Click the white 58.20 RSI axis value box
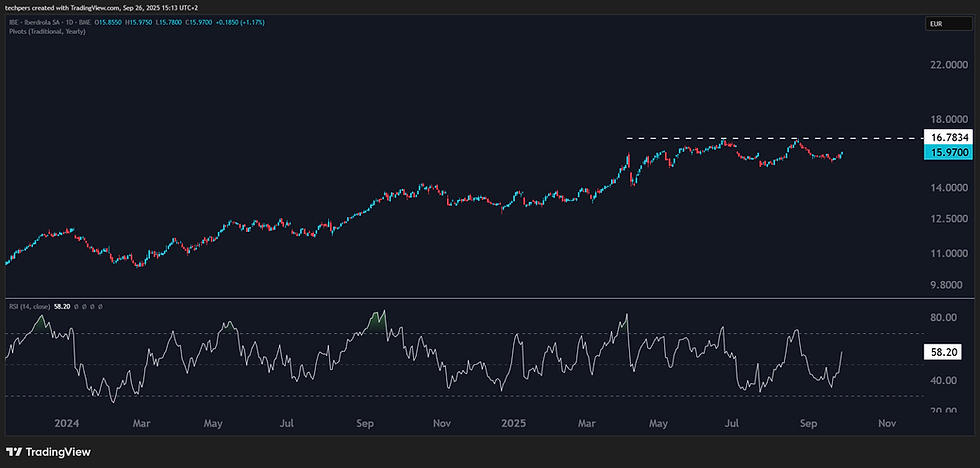This screenshot has height=468, width=980. [944, 352]
